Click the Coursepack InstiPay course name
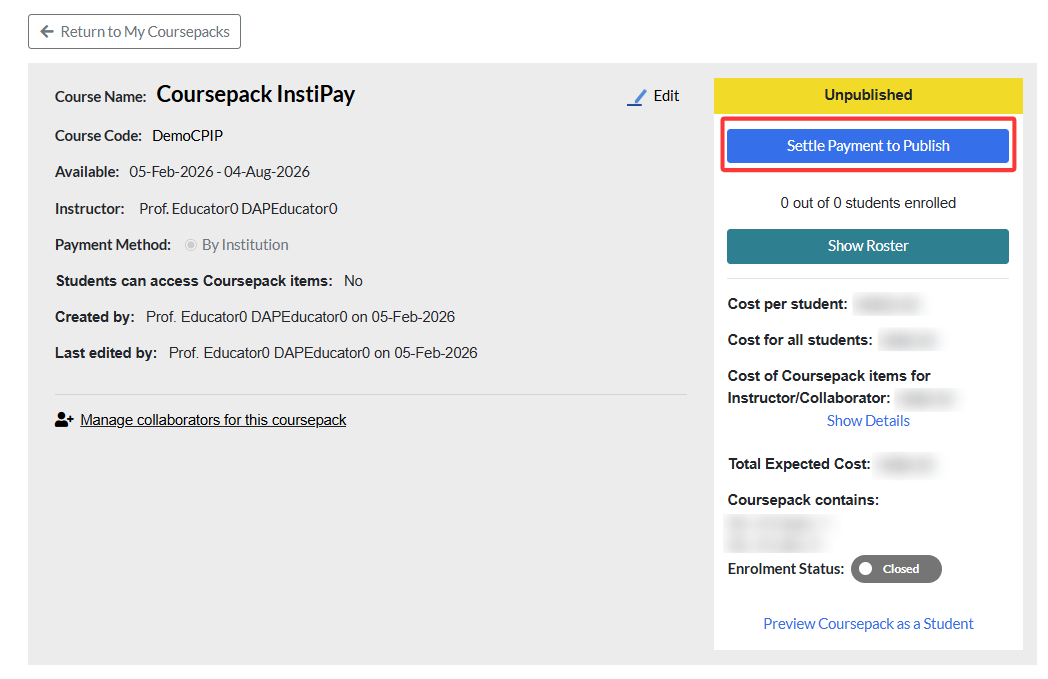The width and height of the screenshot is (1048, 679). [x=255, y=95]
